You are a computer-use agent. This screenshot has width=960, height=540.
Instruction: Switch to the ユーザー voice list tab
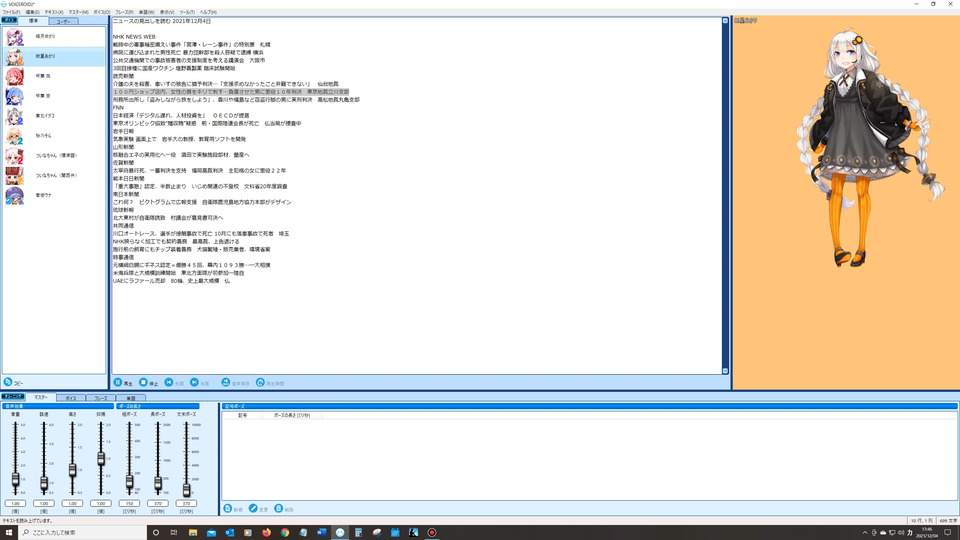[x=63, y=21]
